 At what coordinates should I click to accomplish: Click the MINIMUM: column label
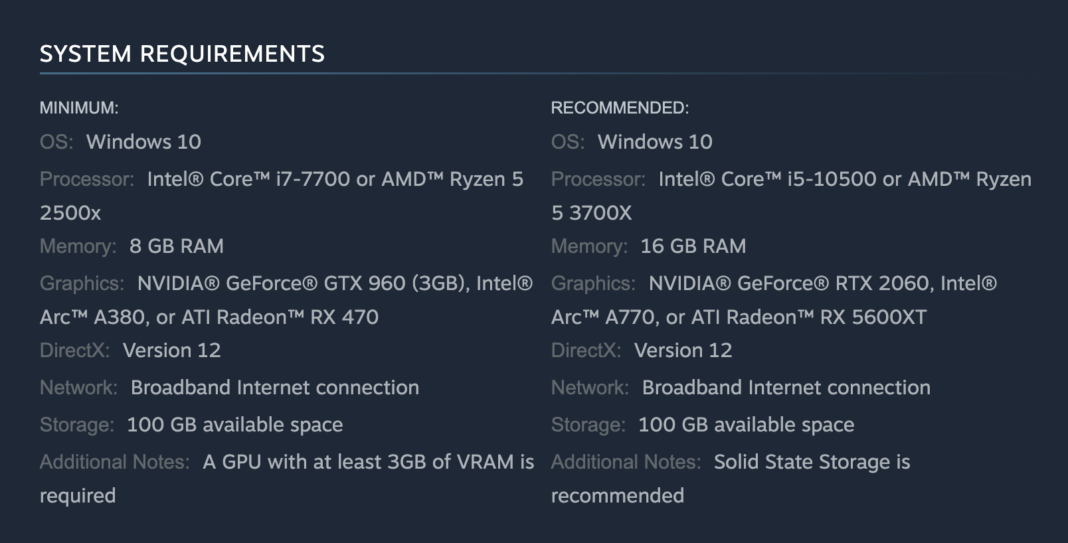[79, 108]
